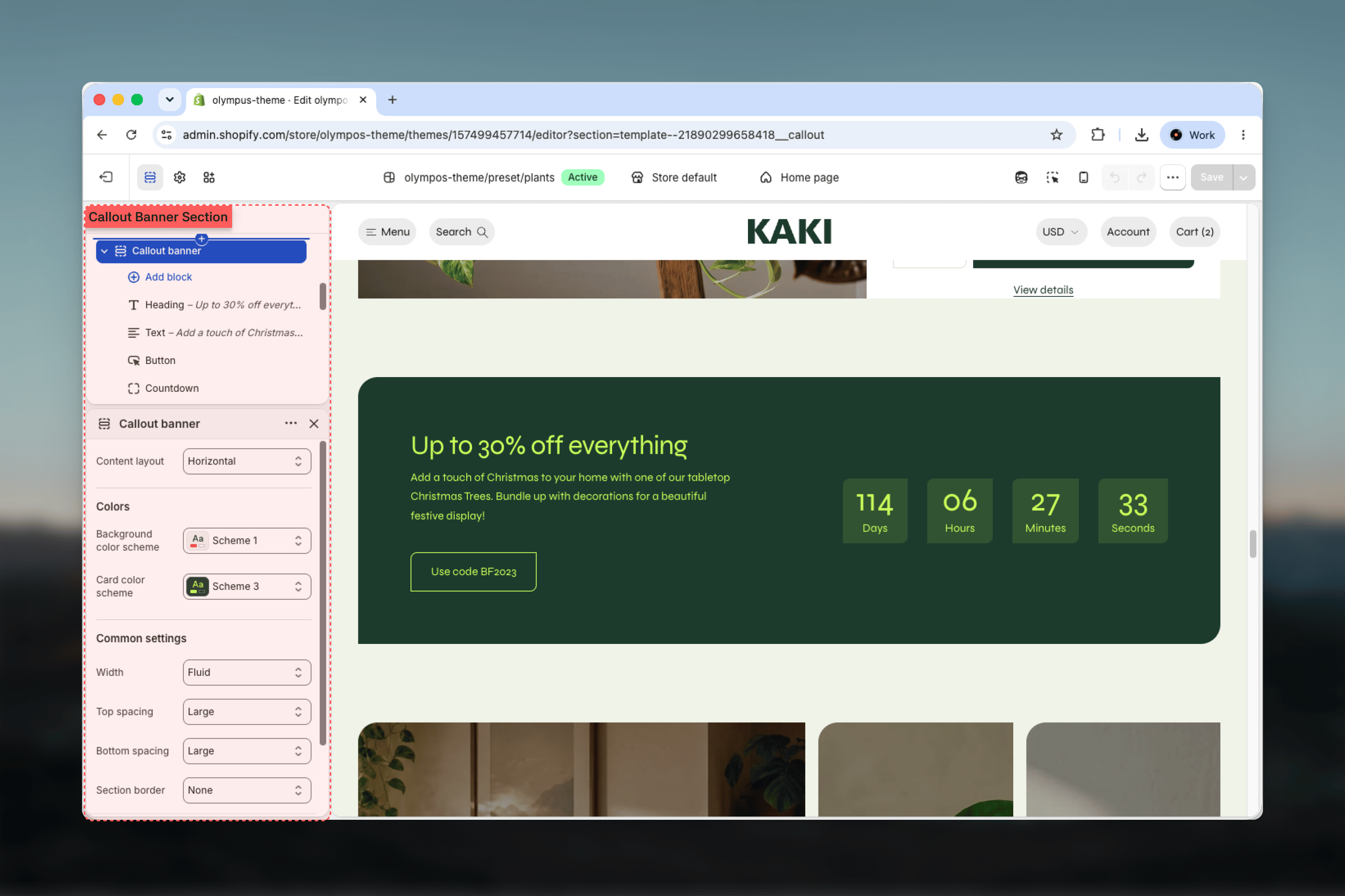Screen dimensions: 1345x896
Task: Open the Work profile button
Action: coord(1192,135)
